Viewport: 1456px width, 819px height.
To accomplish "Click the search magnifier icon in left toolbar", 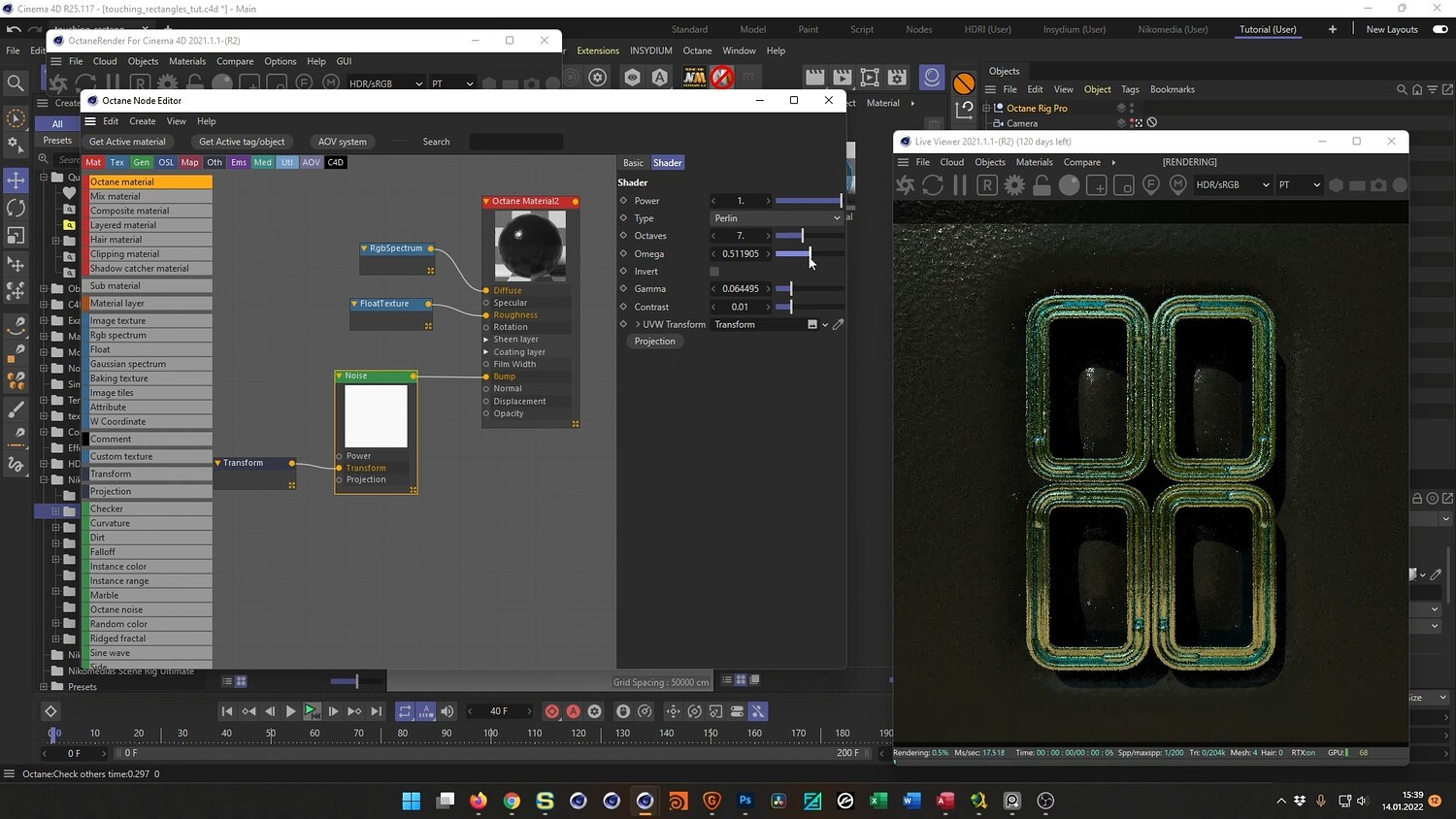I will point(16,83).
